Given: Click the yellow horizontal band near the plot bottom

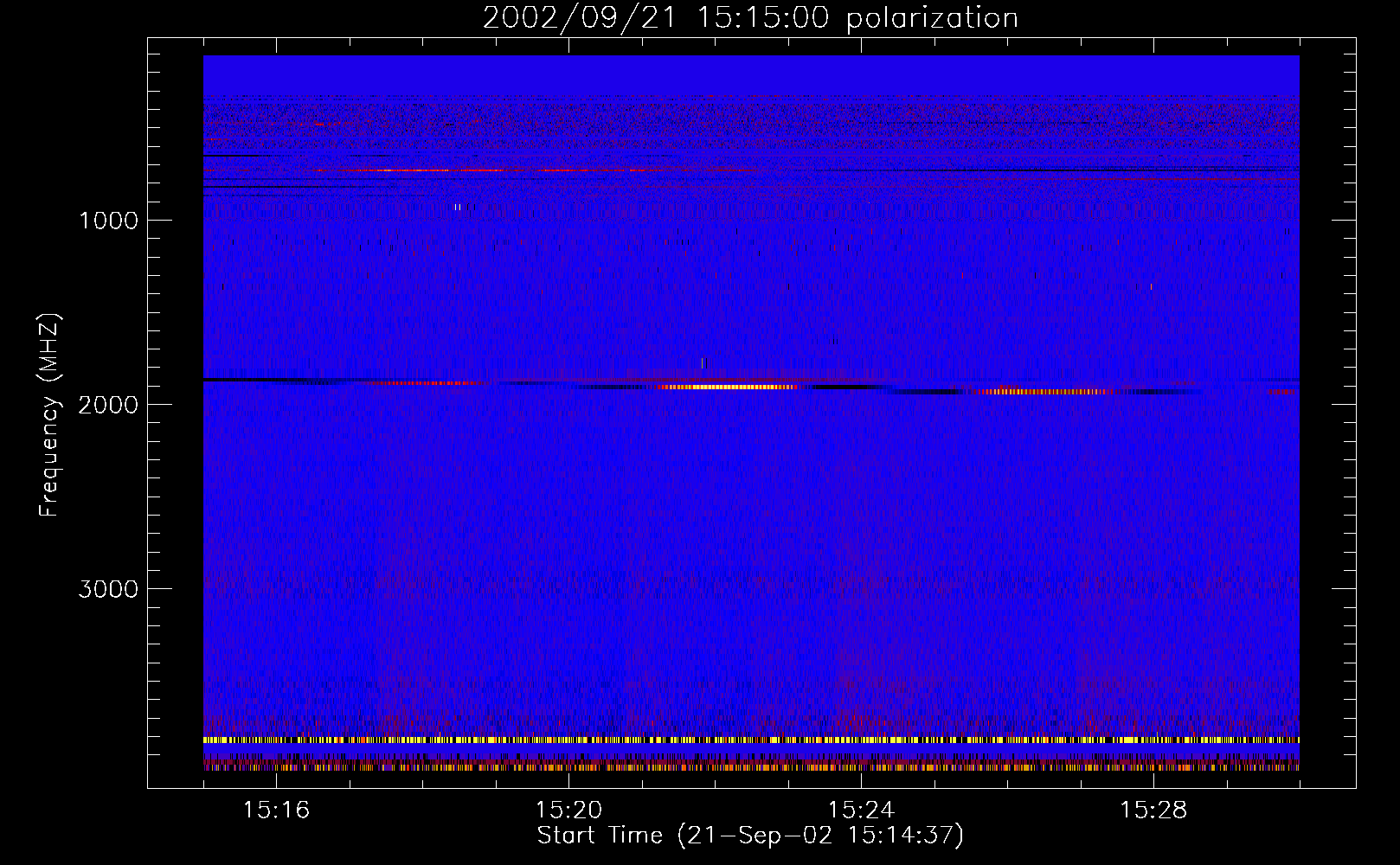Looking at the screenshot, I should tap(751, 740).
